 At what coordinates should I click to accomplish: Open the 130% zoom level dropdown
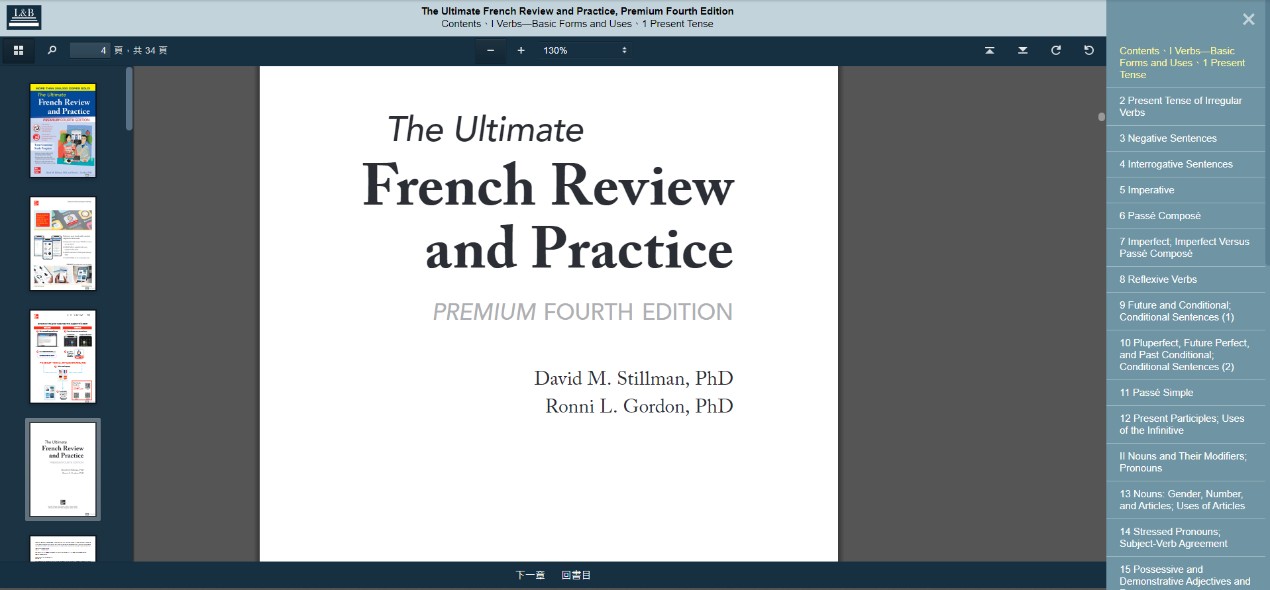585,50
